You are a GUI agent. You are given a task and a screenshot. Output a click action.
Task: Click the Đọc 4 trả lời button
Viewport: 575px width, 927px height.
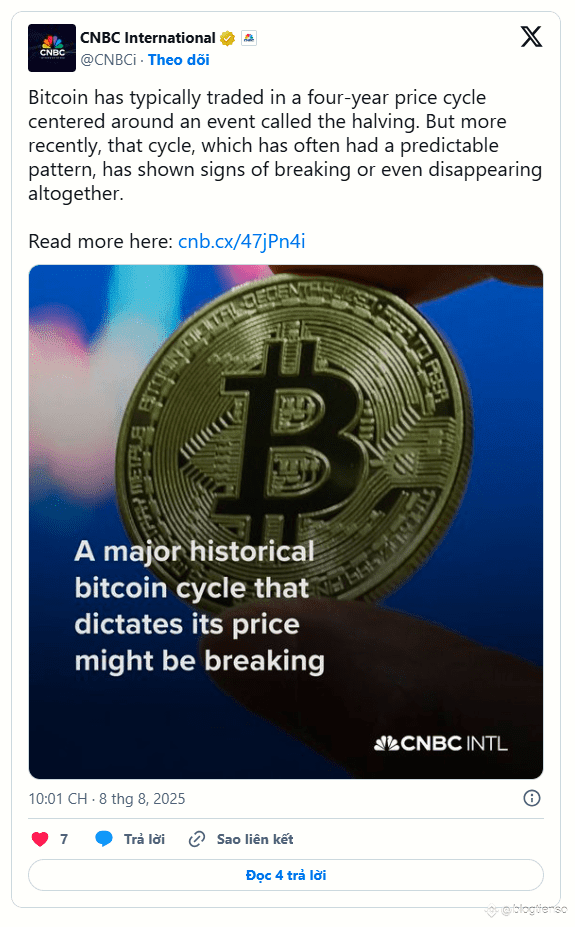click(286, 875)
